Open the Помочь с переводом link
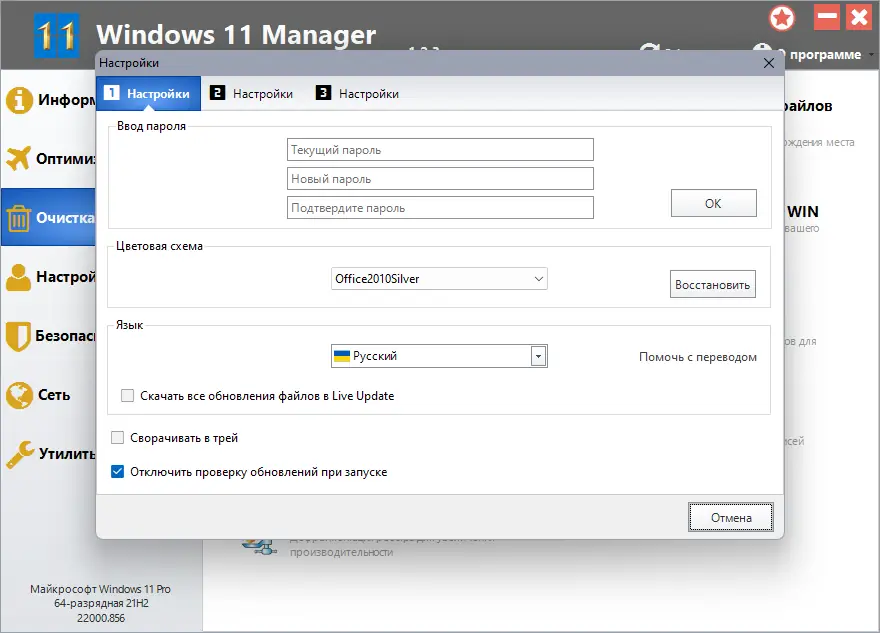880x633 pixels. (698, 357)
